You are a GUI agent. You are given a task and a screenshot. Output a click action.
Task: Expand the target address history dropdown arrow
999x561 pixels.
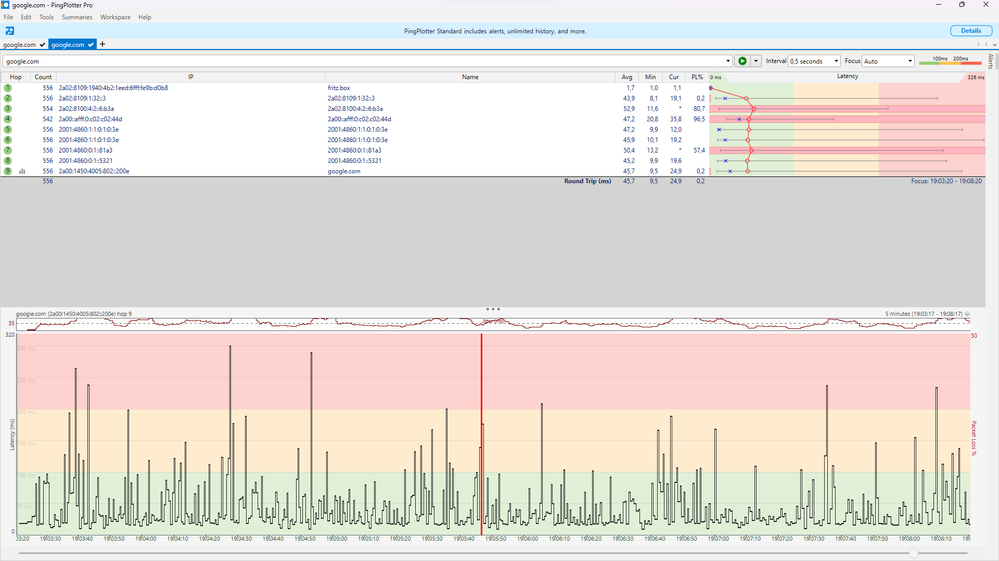pyautogui.click(x=728, y=61)
